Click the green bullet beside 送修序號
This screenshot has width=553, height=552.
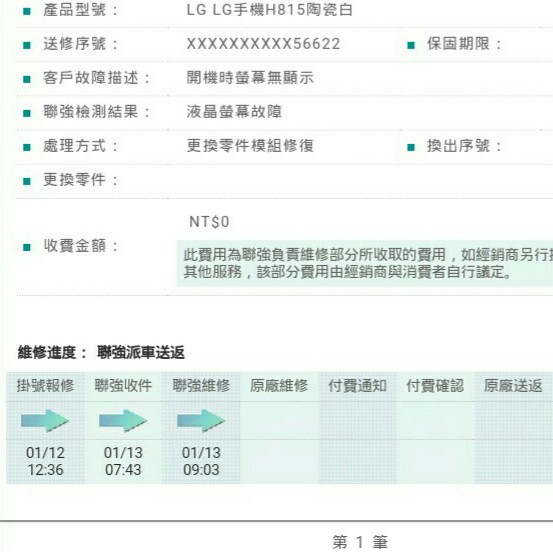tap(27, 45)
